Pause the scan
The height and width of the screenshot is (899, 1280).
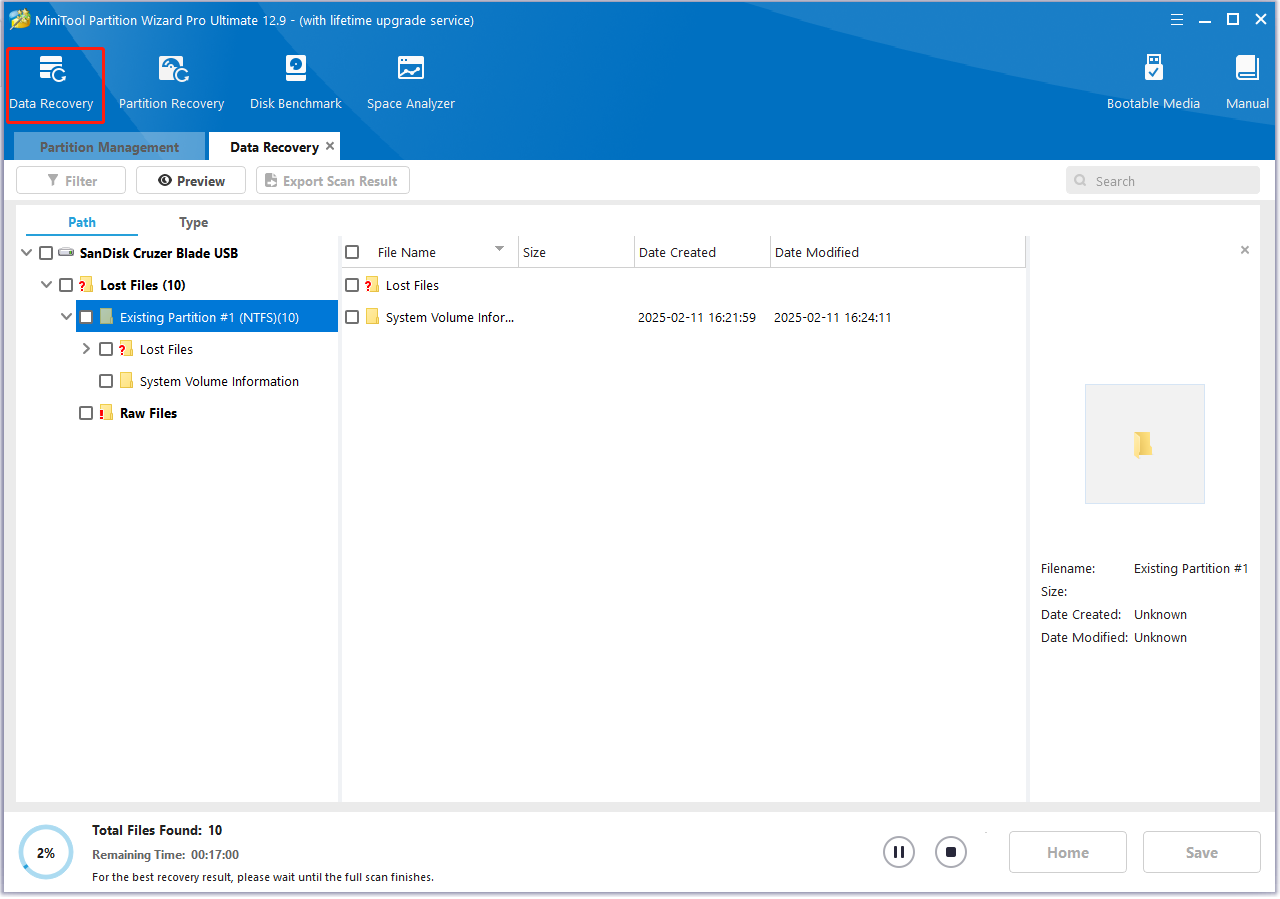tap(899, 852)
